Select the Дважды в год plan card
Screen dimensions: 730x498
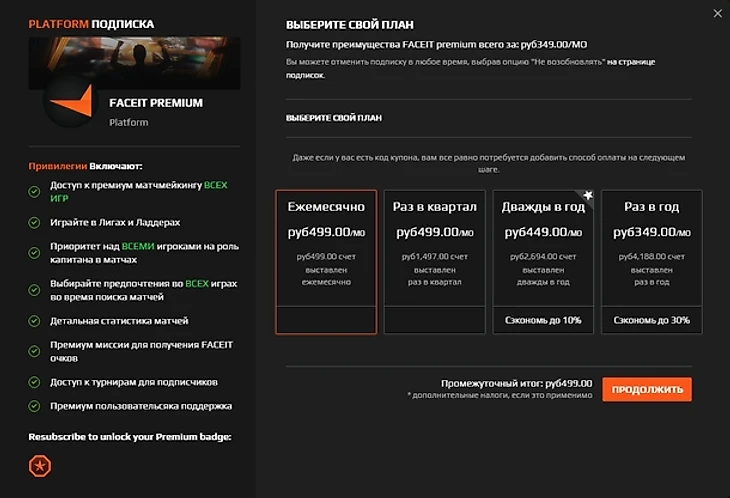pos(543,262)
